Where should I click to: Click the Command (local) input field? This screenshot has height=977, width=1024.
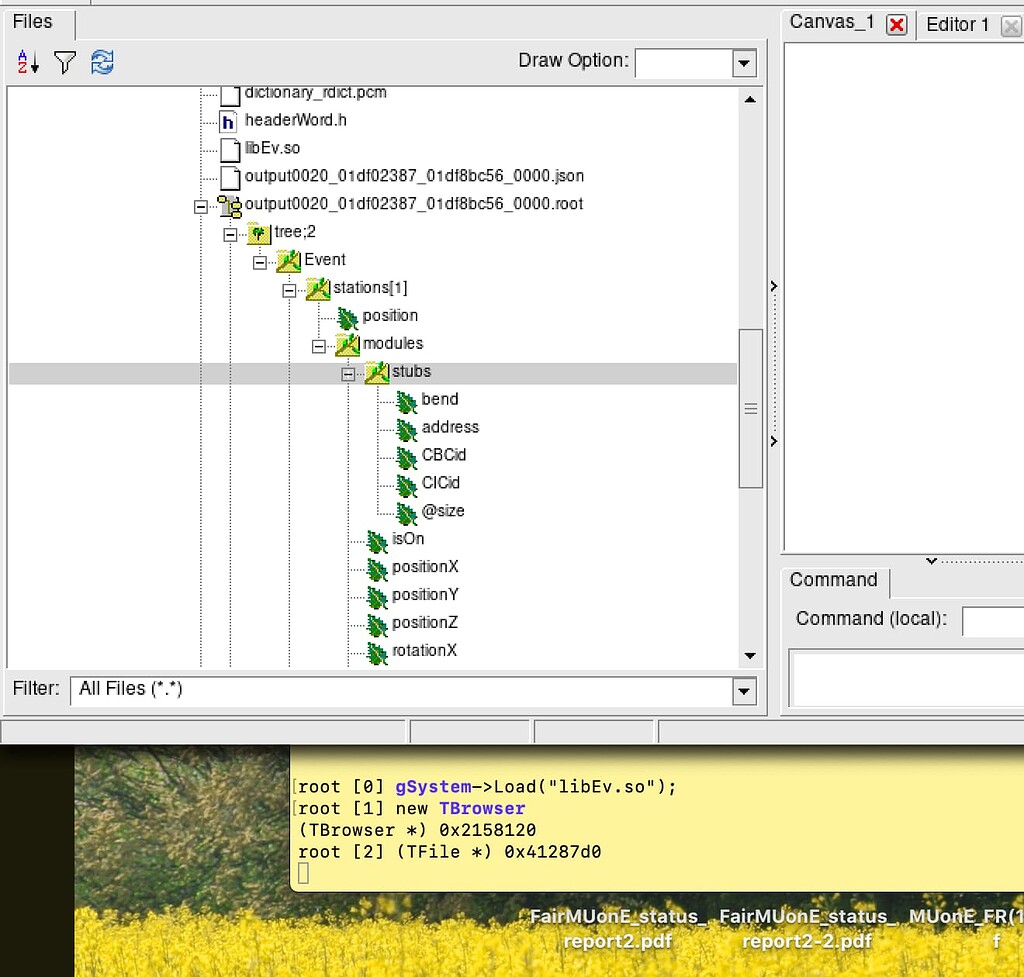click(x=993, y=621)
